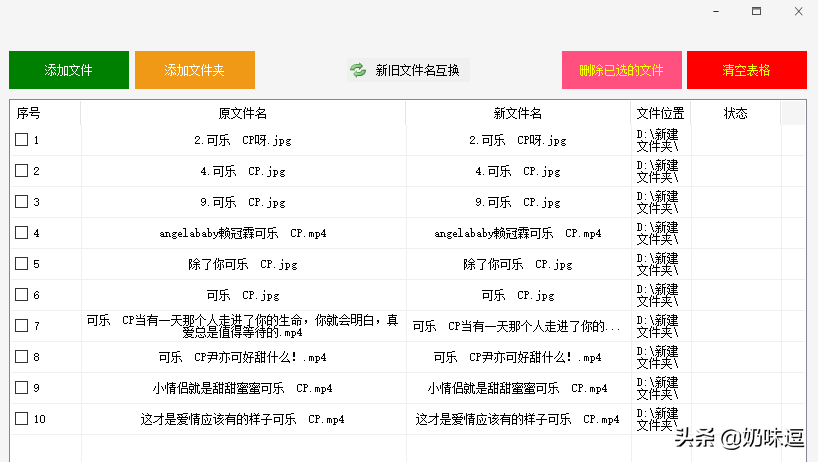This screenshot has width=818, height=462.
Task: Click the 文件位置 column header
Action: pyautogui.click(x=660, y=113)
